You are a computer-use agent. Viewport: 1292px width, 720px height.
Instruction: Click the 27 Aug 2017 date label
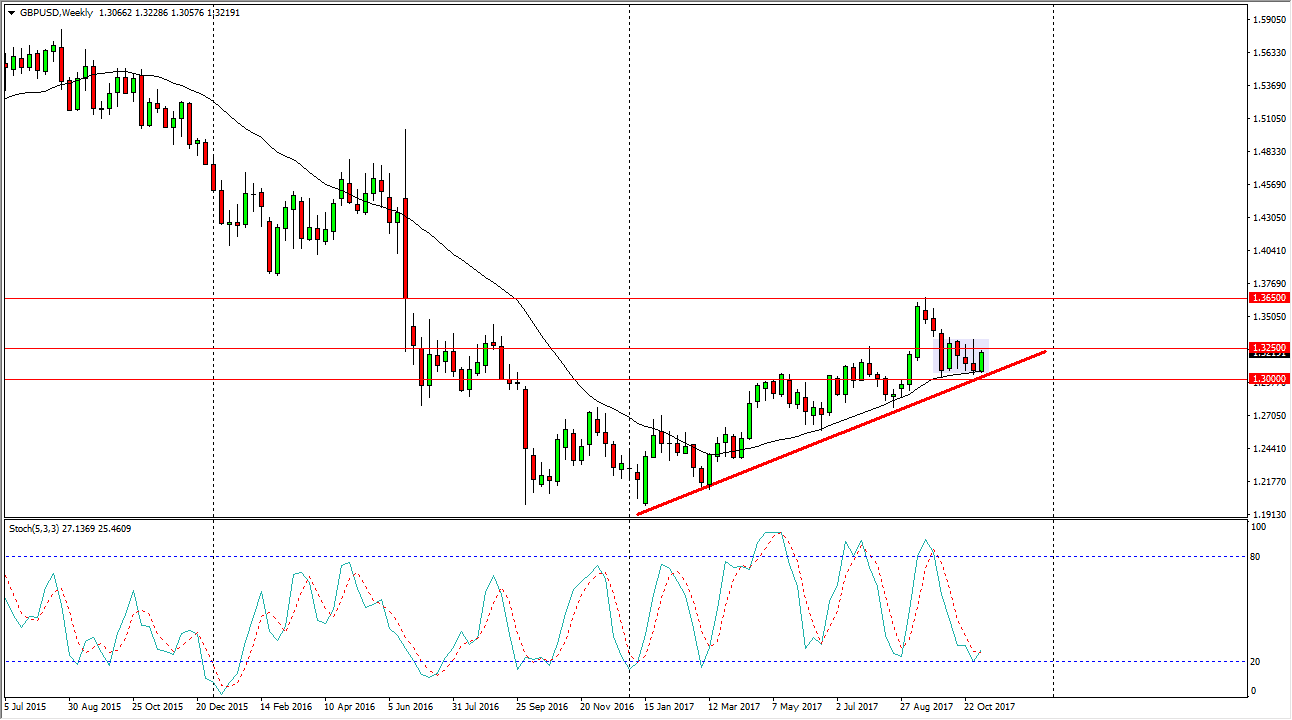[x=926, y=707]
